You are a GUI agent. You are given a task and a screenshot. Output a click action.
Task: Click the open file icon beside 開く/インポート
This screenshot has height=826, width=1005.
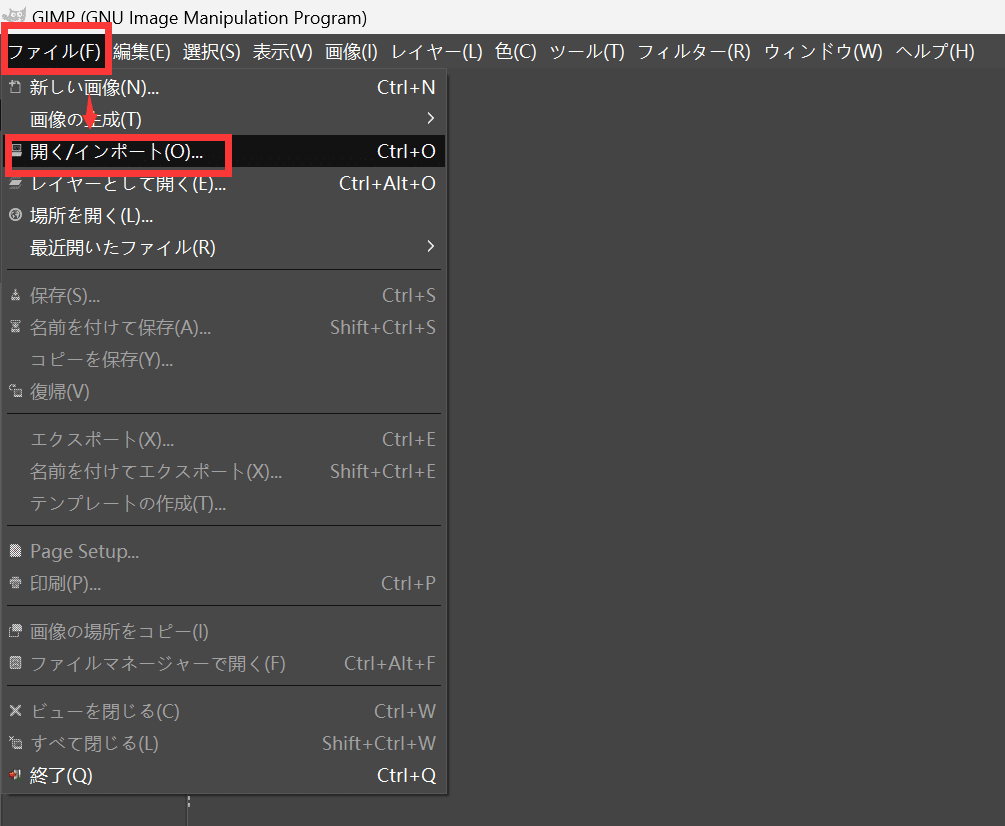point(16,151)
